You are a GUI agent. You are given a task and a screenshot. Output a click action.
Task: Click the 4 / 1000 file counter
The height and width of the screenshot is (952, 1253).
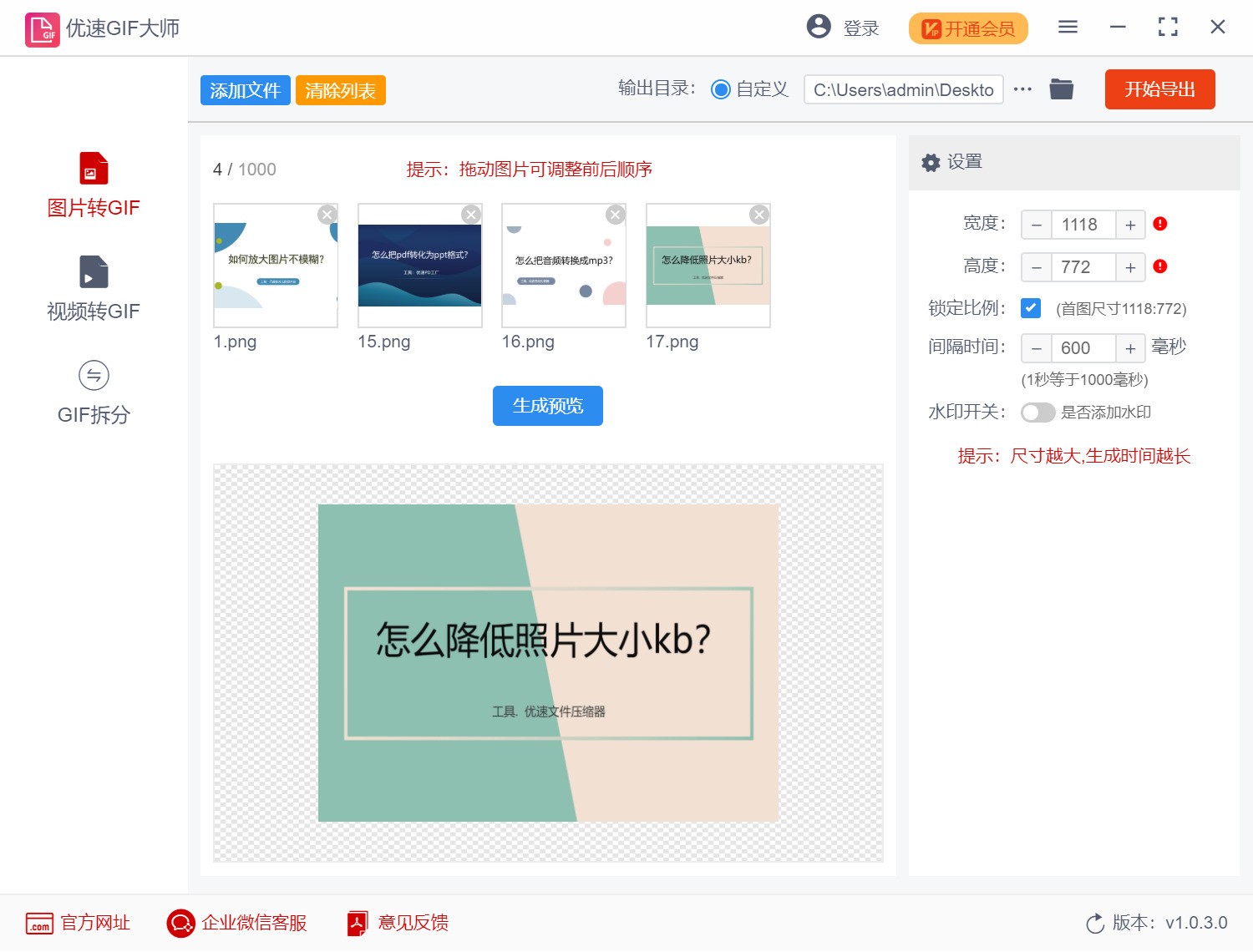pos(245,170)
